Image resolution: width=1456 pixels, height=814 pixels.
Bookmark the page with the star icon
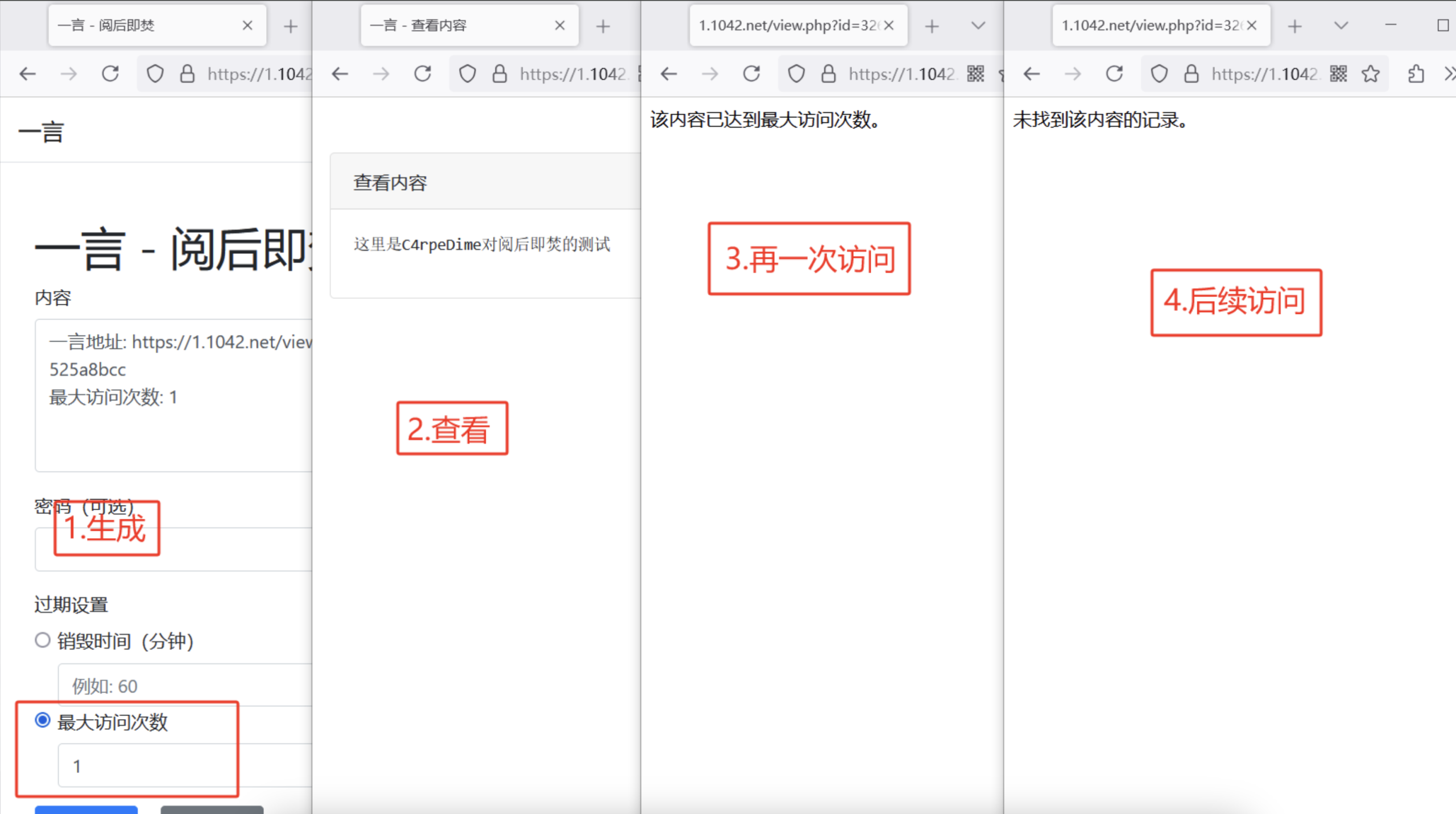pyautogui.click(x=1371, y=73)
